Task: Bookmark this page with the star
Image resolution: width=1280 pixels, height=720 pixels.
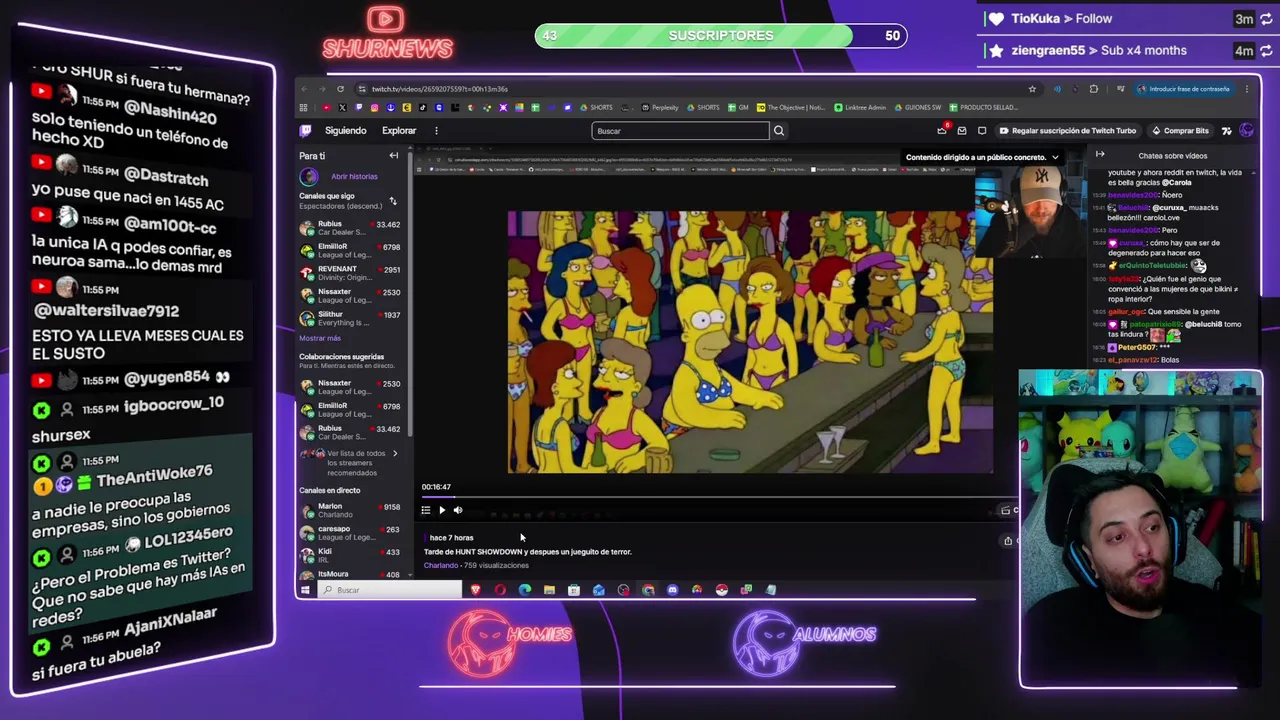Action: pyautogui.click(x=1032, y=89)
